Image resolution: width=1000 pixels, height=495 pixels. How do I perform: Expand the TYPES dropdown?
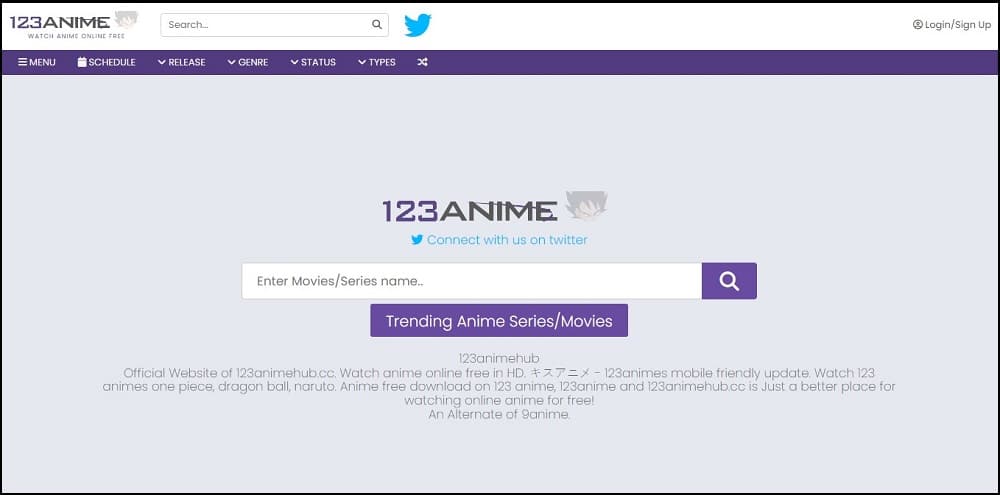point(377,63)
